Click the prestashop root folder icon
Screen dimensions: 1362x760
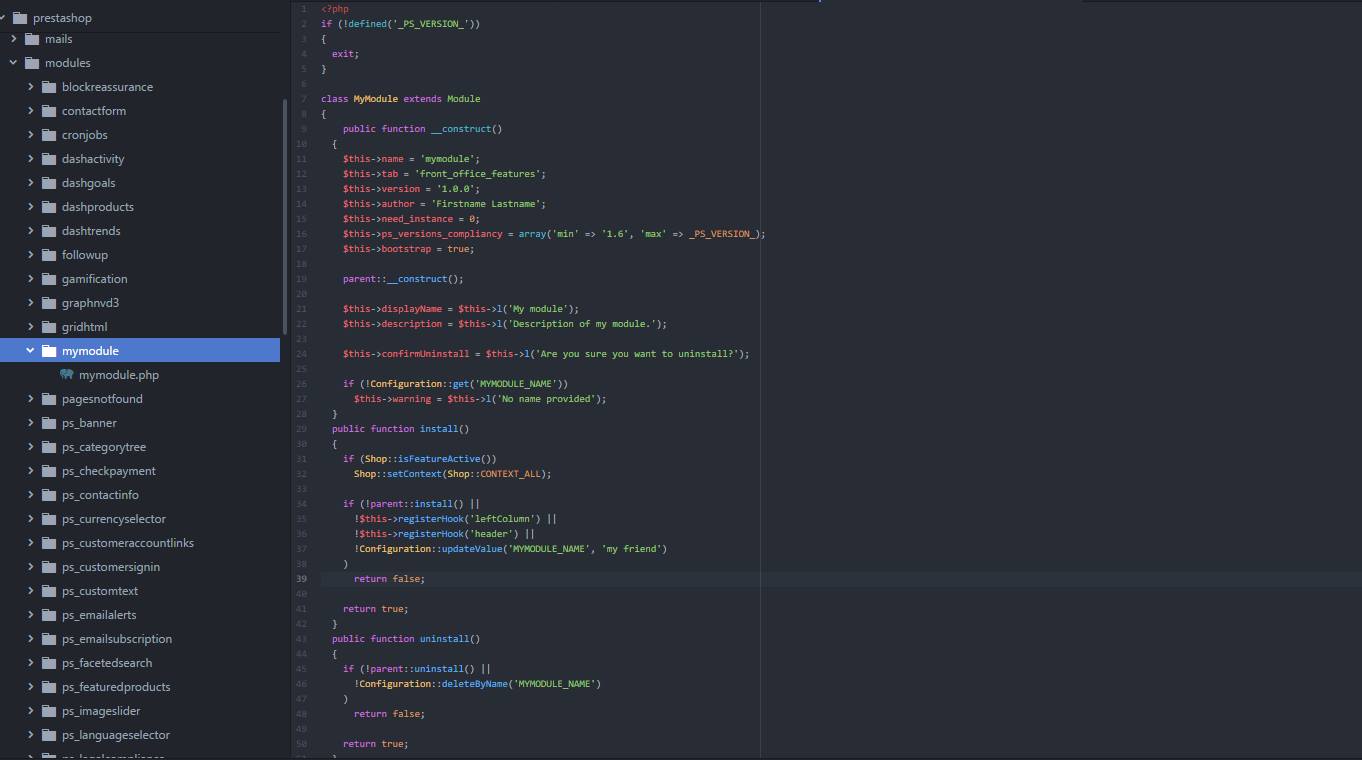click(x=20, y=18)
